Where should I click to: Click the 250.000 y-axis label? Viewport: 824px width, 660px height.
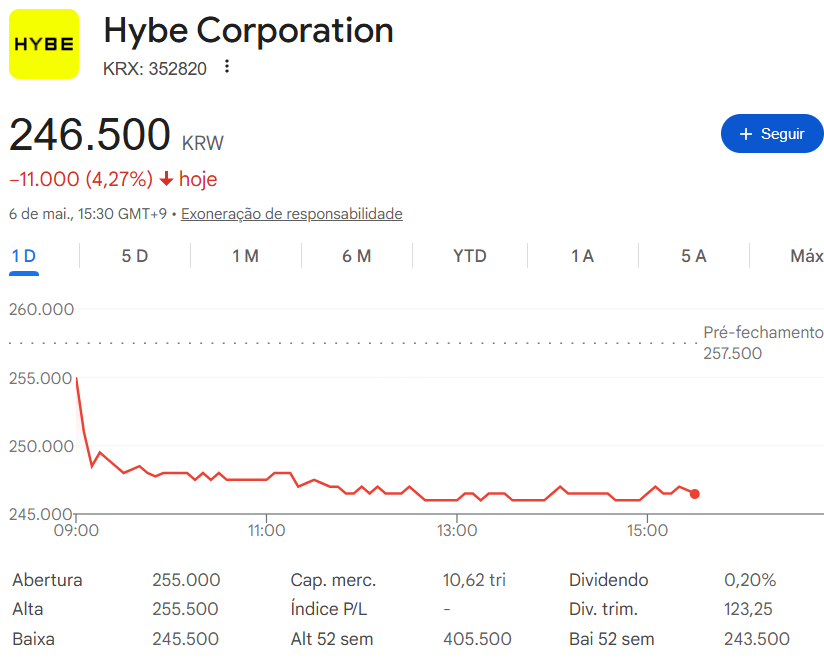(42, 447)
